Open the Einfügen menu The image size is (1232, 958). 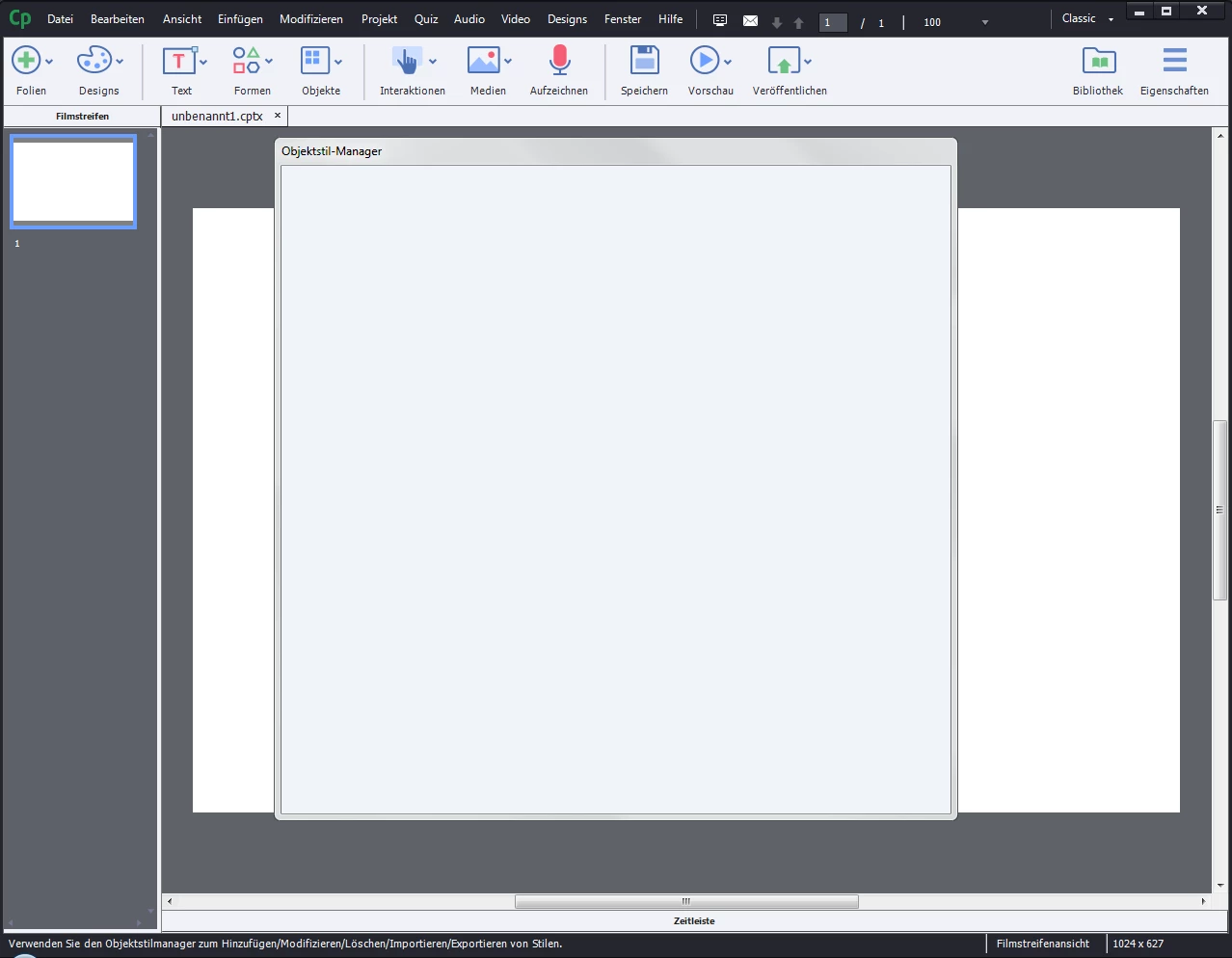240,19
